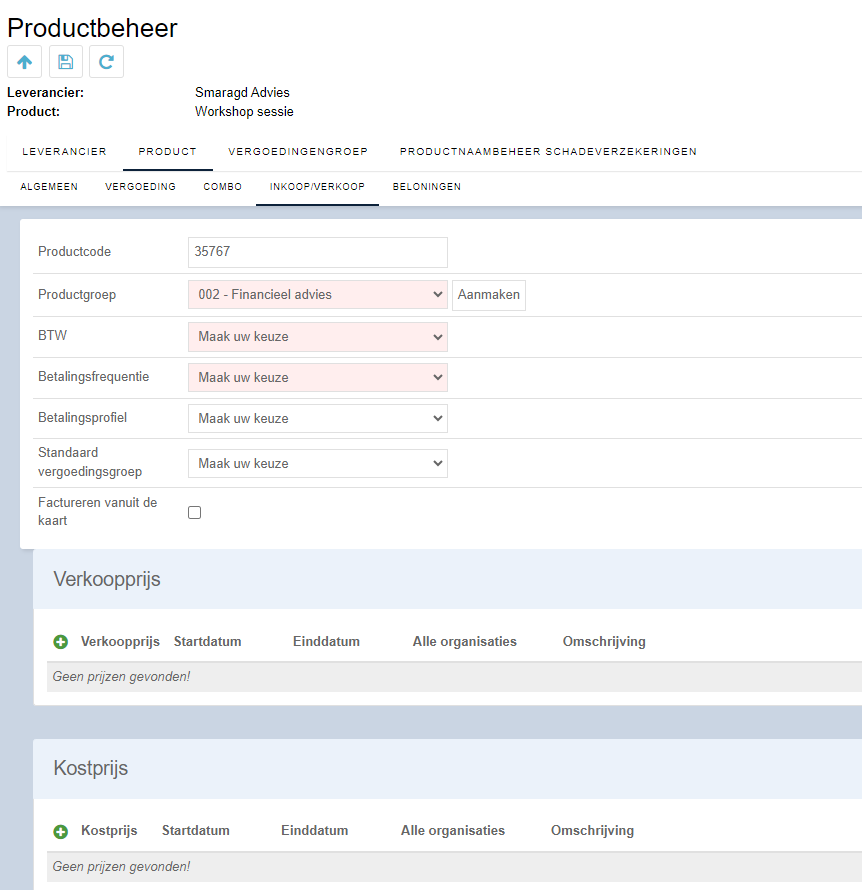
Task: Expand the Standaard vergoedingsgroep dropdown
Action: 318,463
